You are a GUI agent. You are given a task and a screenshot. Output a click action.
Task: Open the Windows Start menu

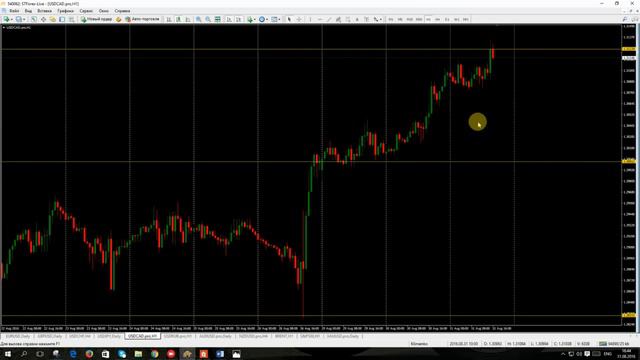[x=8, y=354]
